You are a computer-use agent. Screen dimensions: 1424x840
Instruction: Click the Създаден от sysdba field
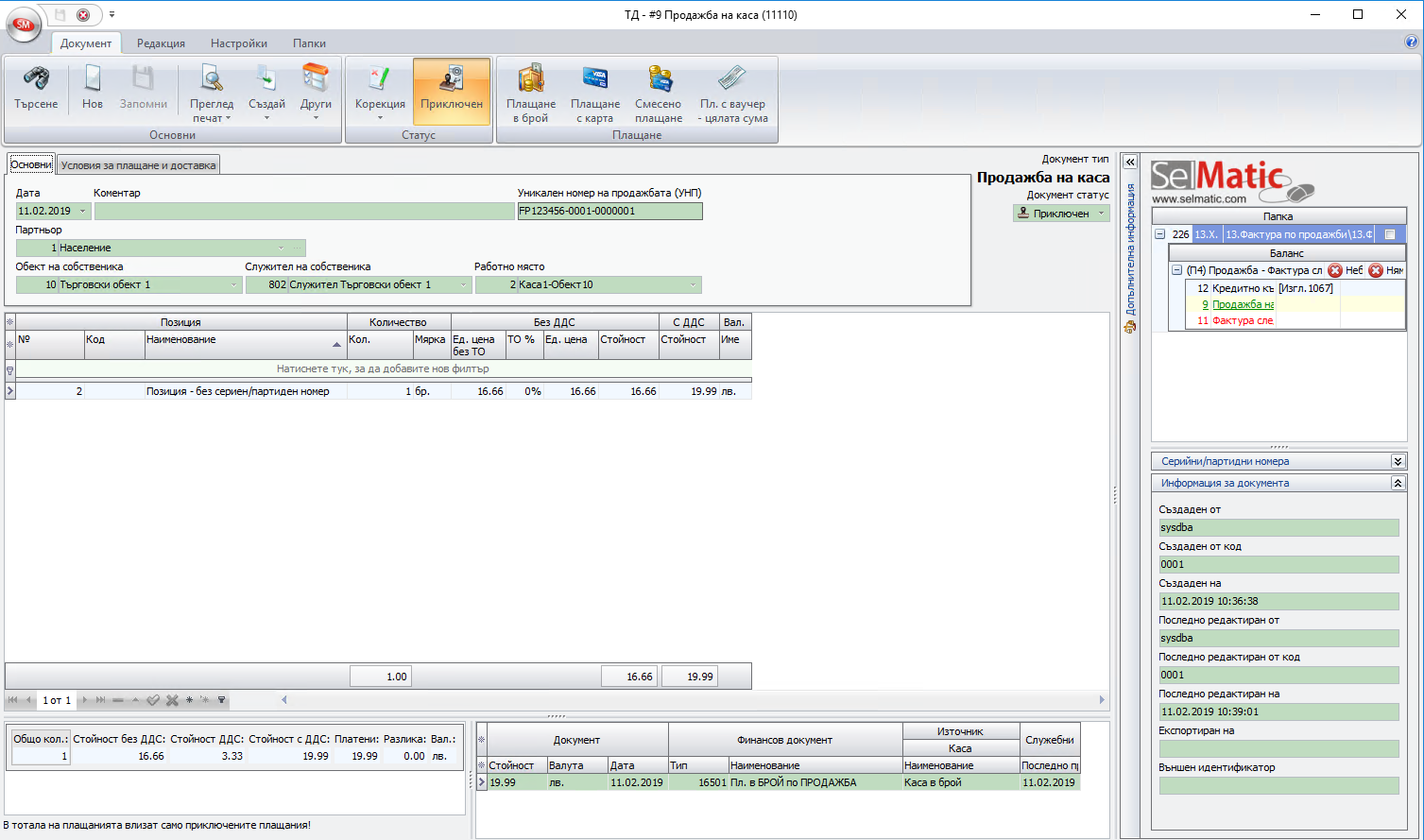(1278, 527)
